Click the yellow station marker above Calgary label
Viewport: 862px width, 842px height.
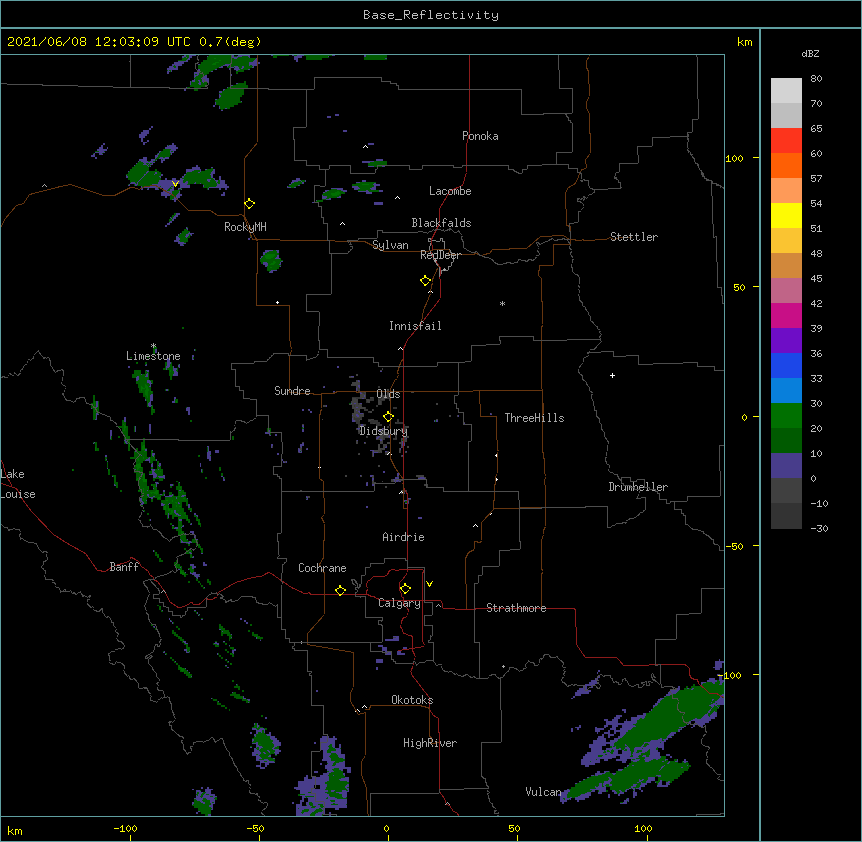(x=405, y=589)
